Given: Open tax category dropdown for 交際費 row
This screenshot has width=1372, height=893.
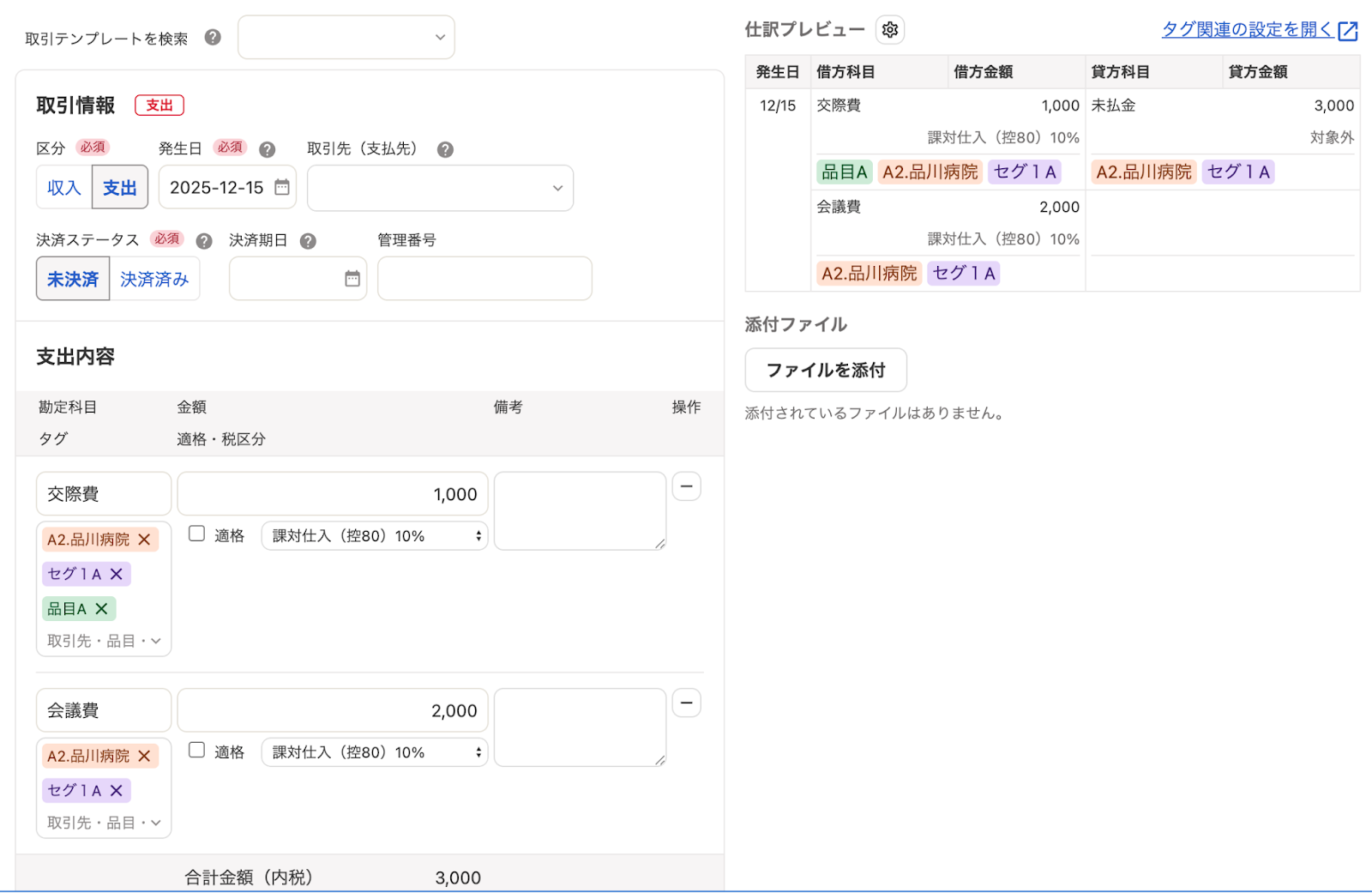Looking at the screenshot, I should click(375, 535).
